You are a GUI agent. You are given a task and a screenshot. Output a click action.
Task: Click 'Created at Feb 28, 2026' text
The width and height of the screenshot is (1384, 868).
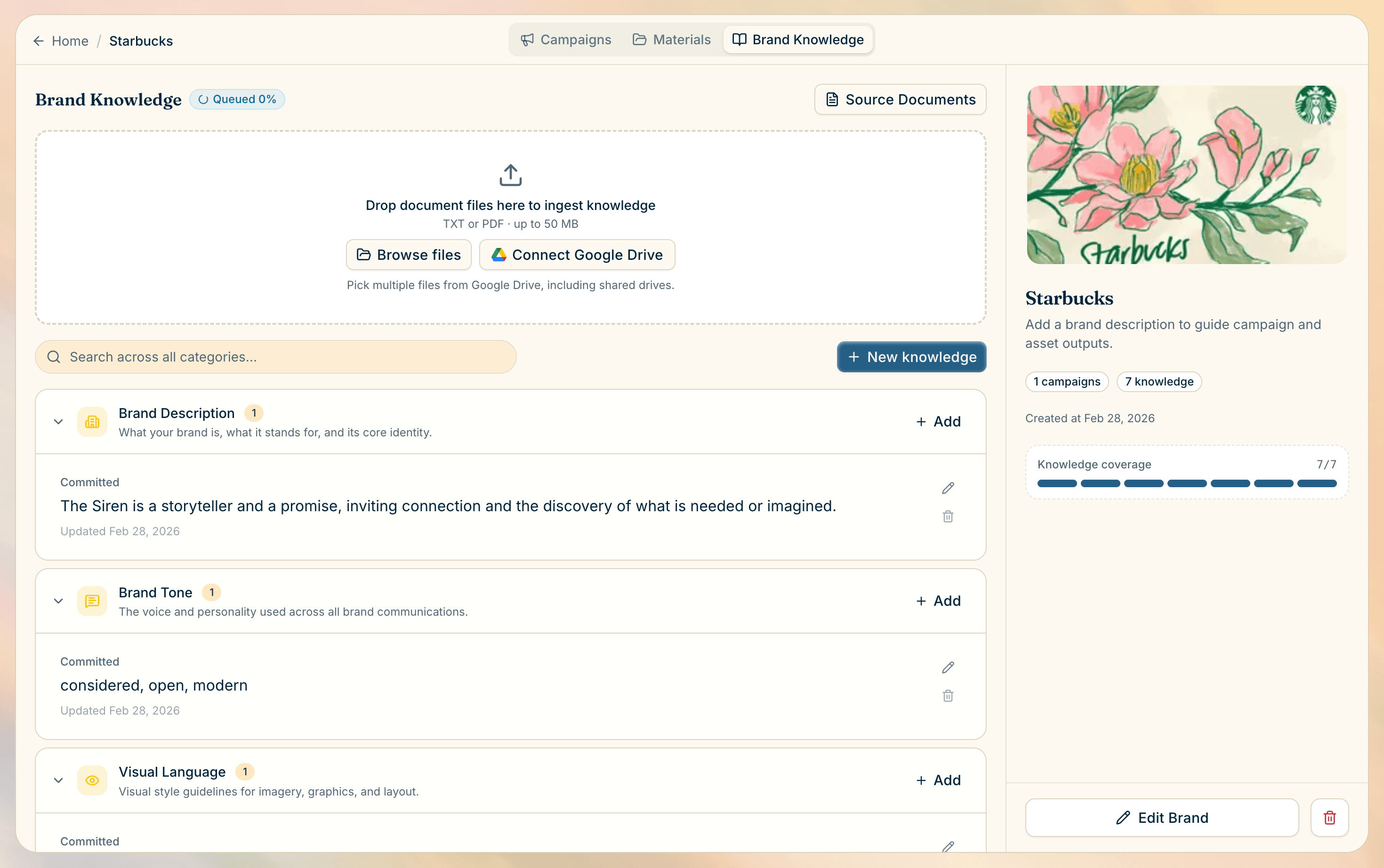pyautogui.click(x=1089, y=418)
